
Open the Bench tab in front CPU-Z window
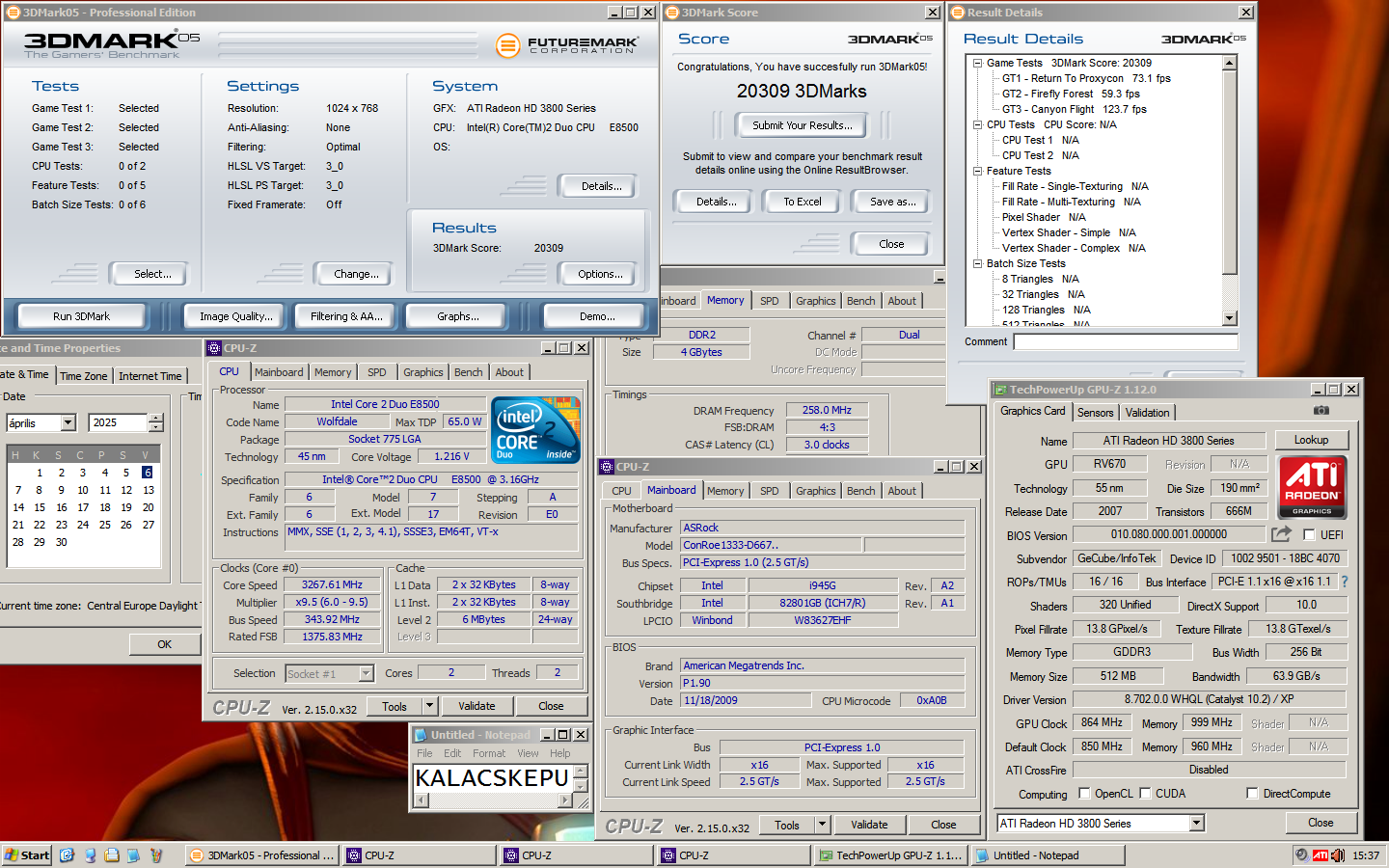point(468,372)
